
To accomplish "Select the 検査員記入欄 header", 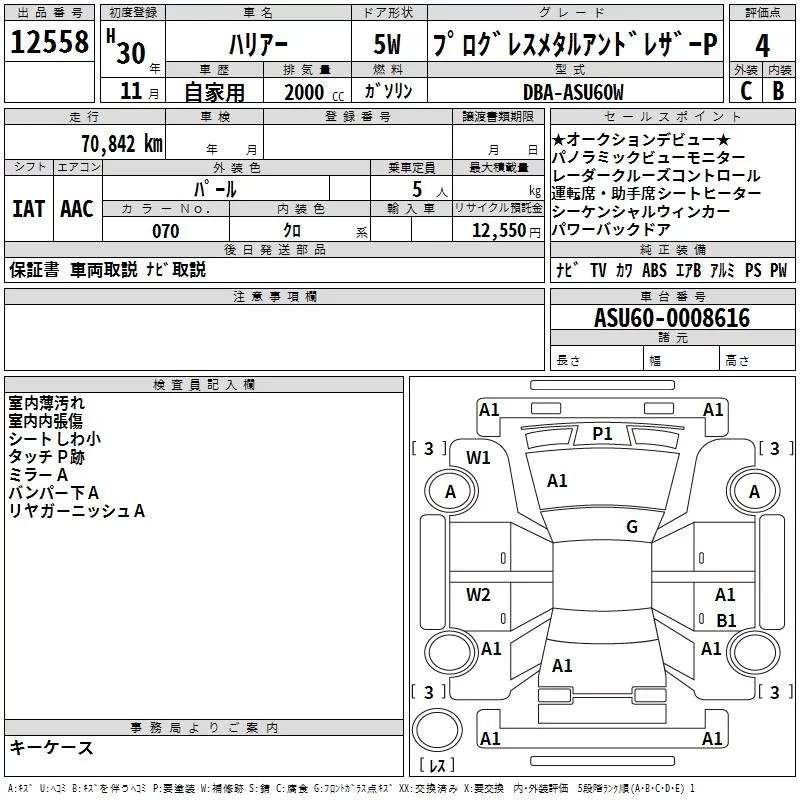I will pos(204,385).
